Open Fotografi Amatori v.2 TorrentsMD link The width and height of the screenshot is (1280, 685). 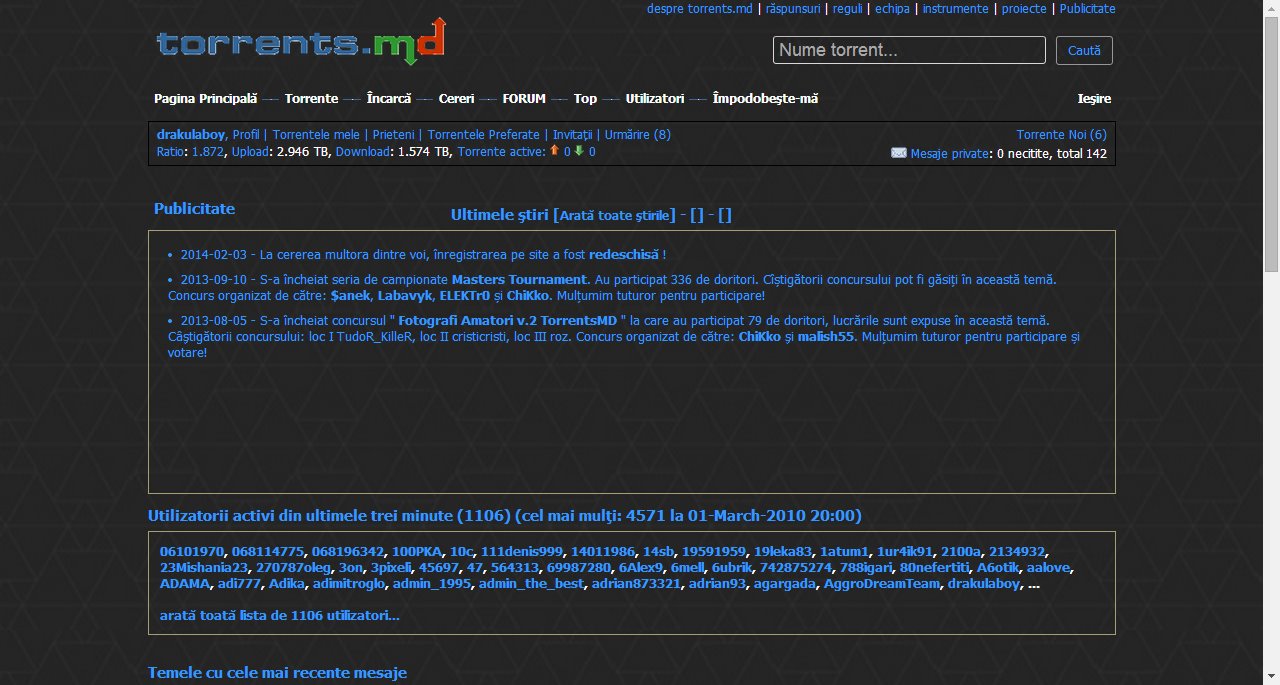(508, 321)
